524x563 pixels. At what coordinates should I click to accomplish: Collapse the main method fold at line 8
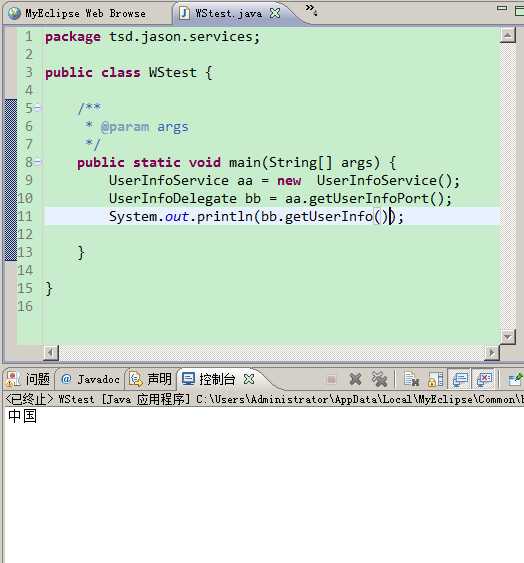[38, 162]
